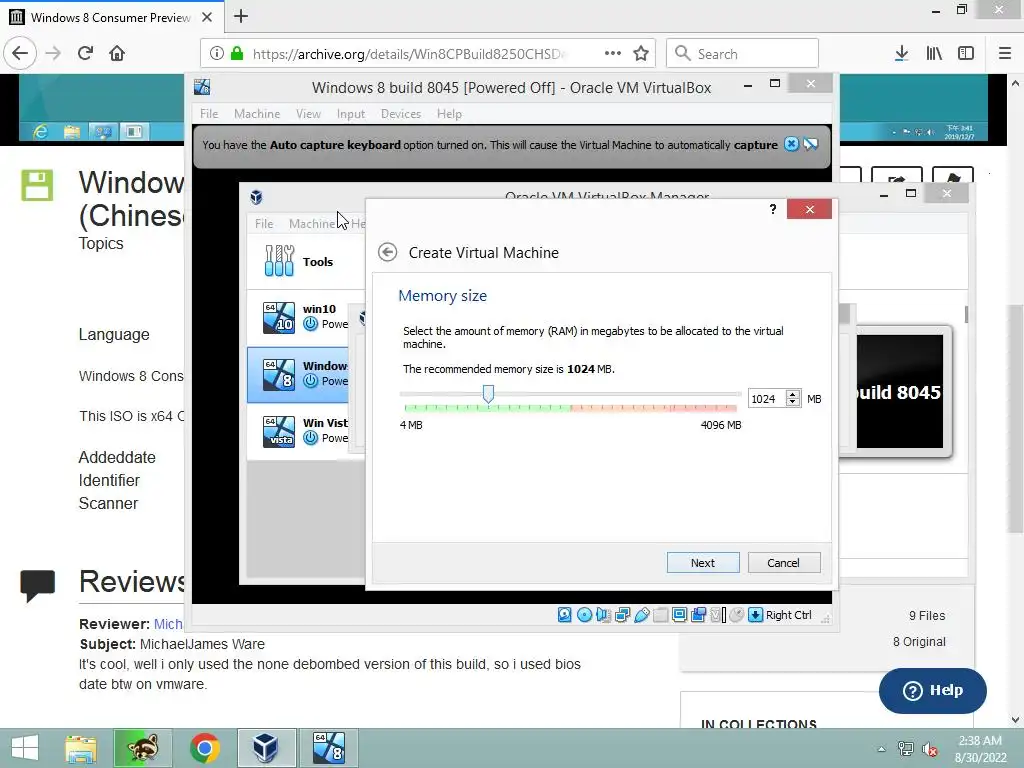Screen dimensions: 1024x768
Task: Open View menu of VM window
Action: pos(308,114)
